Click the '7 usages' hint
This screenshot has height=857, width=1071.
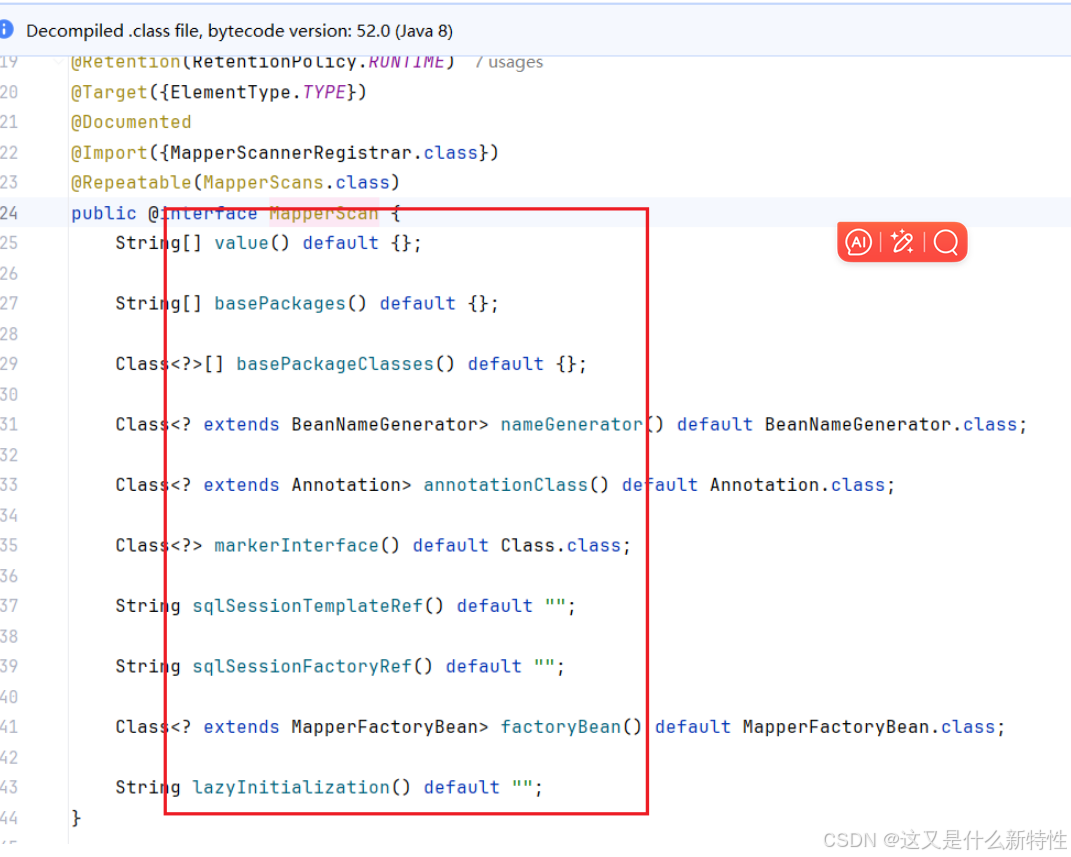pyautogui.click(x=509, y=62)
